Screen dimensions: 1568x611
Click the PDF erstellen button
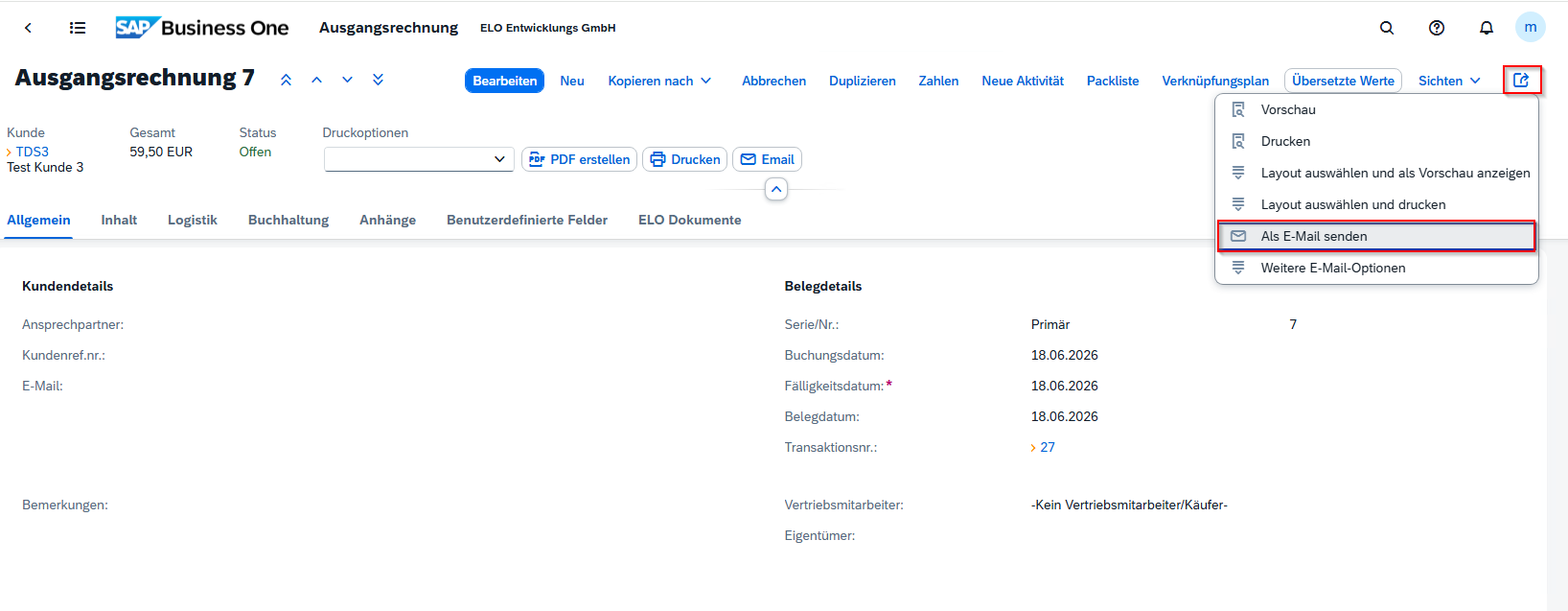point(579,159)
